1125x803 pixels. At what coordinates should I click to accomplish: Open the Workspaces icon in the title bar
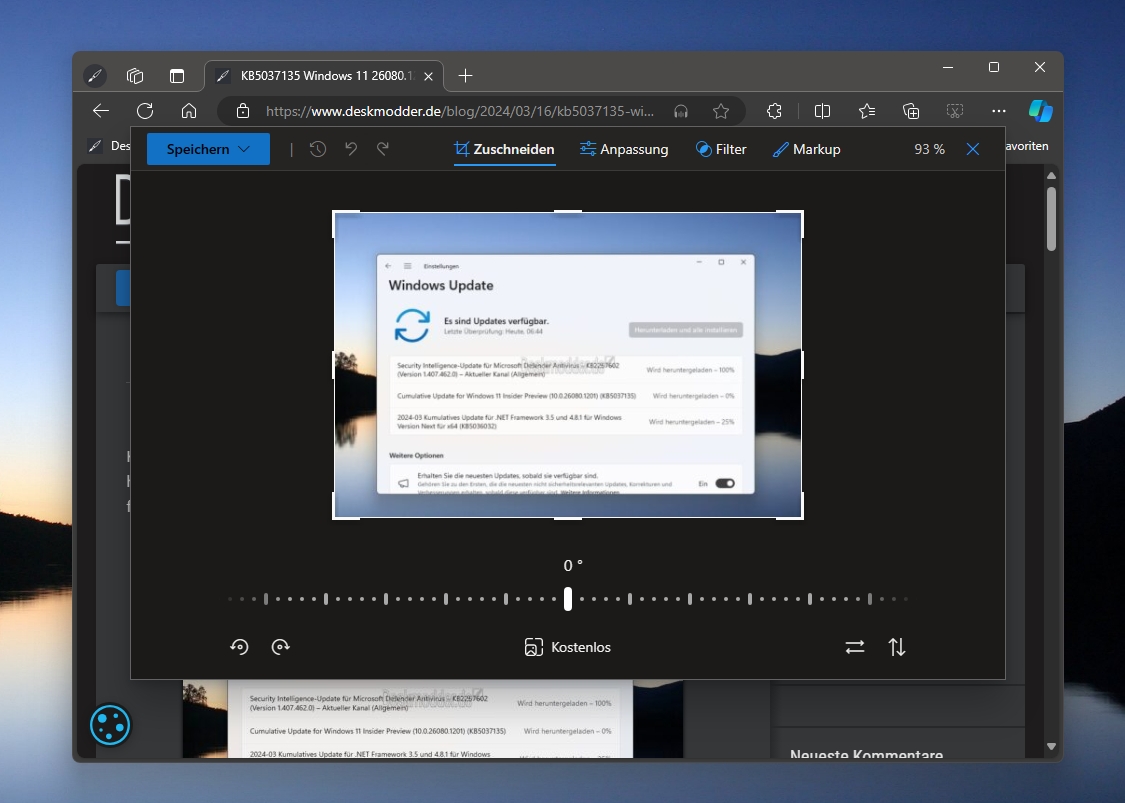point(135,75)
